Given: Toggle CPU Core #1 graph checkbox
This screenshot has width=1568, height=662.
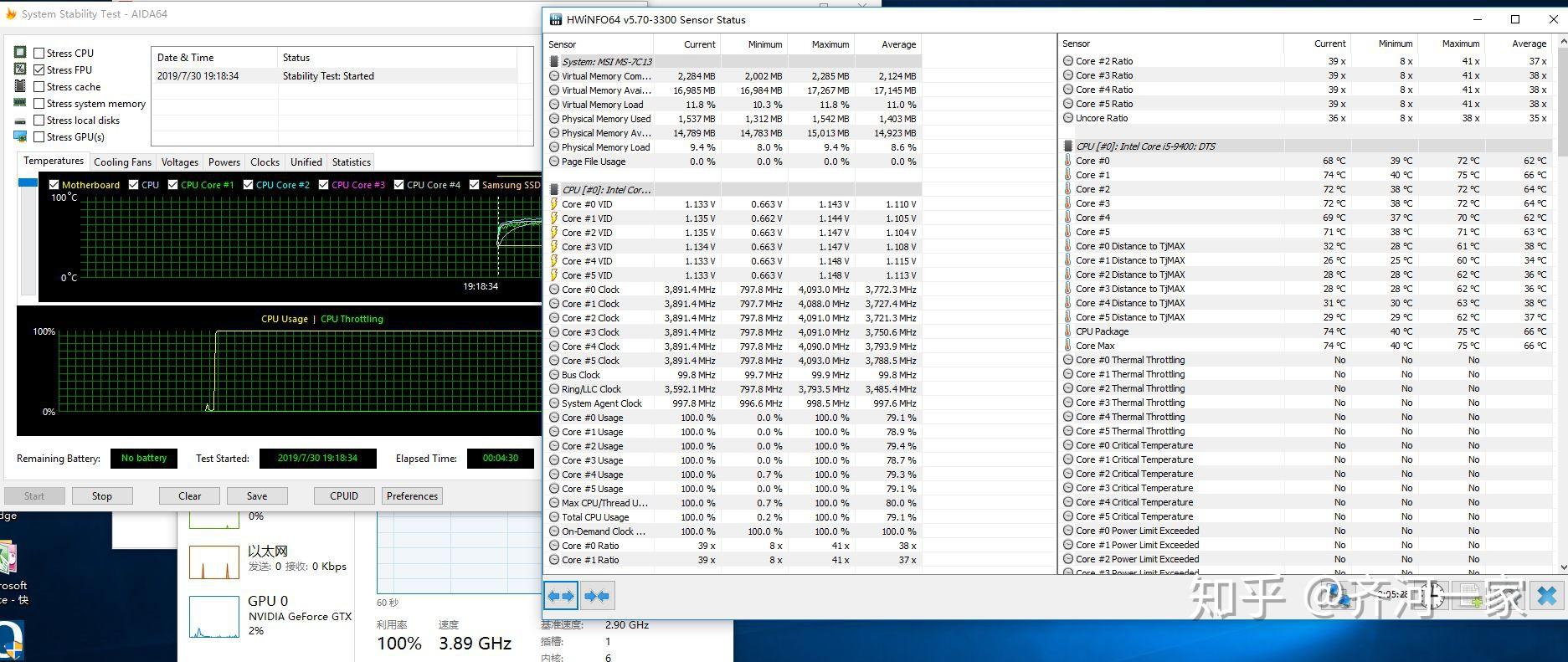Looking at the screenshot, I should click(x=172, y=185).
